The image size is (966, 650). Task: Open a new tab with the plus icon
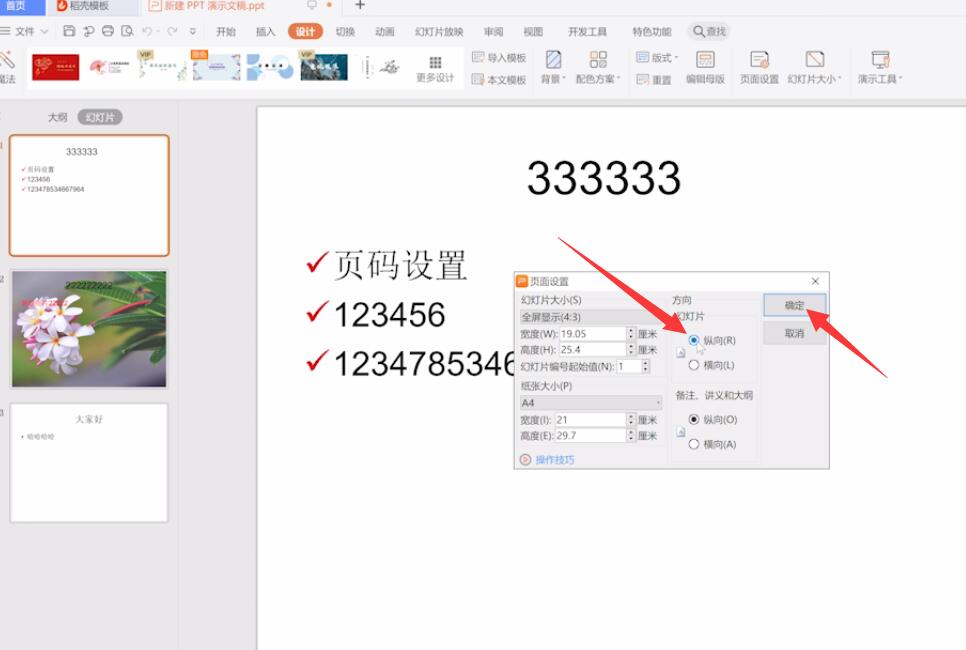click(x=360, y=6)
